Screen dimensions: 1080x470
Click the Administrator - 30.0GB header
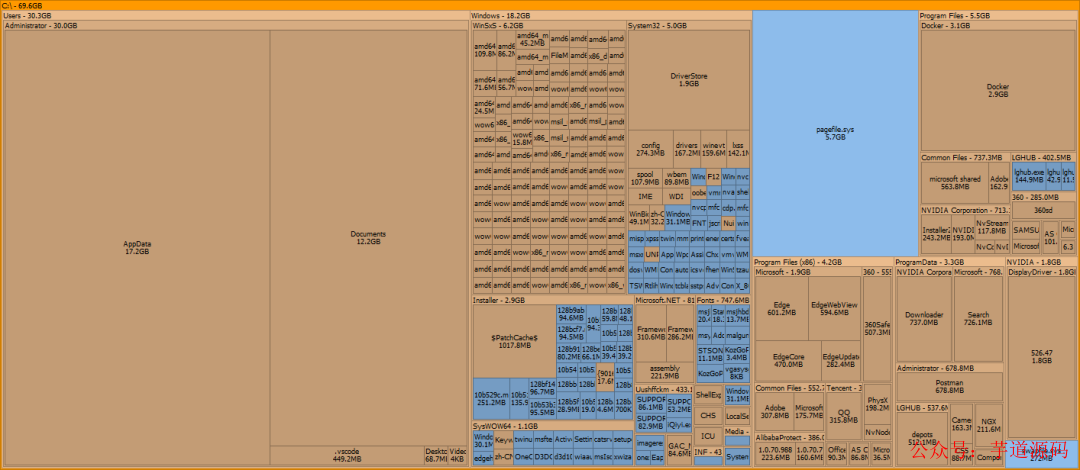click(236, 25)
